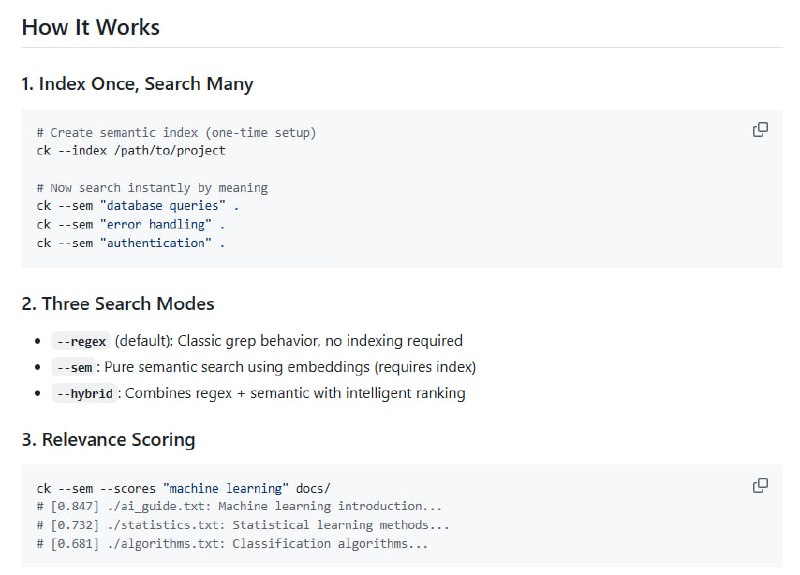Click the "# Create semantic index" comment

tap(176, 132)
